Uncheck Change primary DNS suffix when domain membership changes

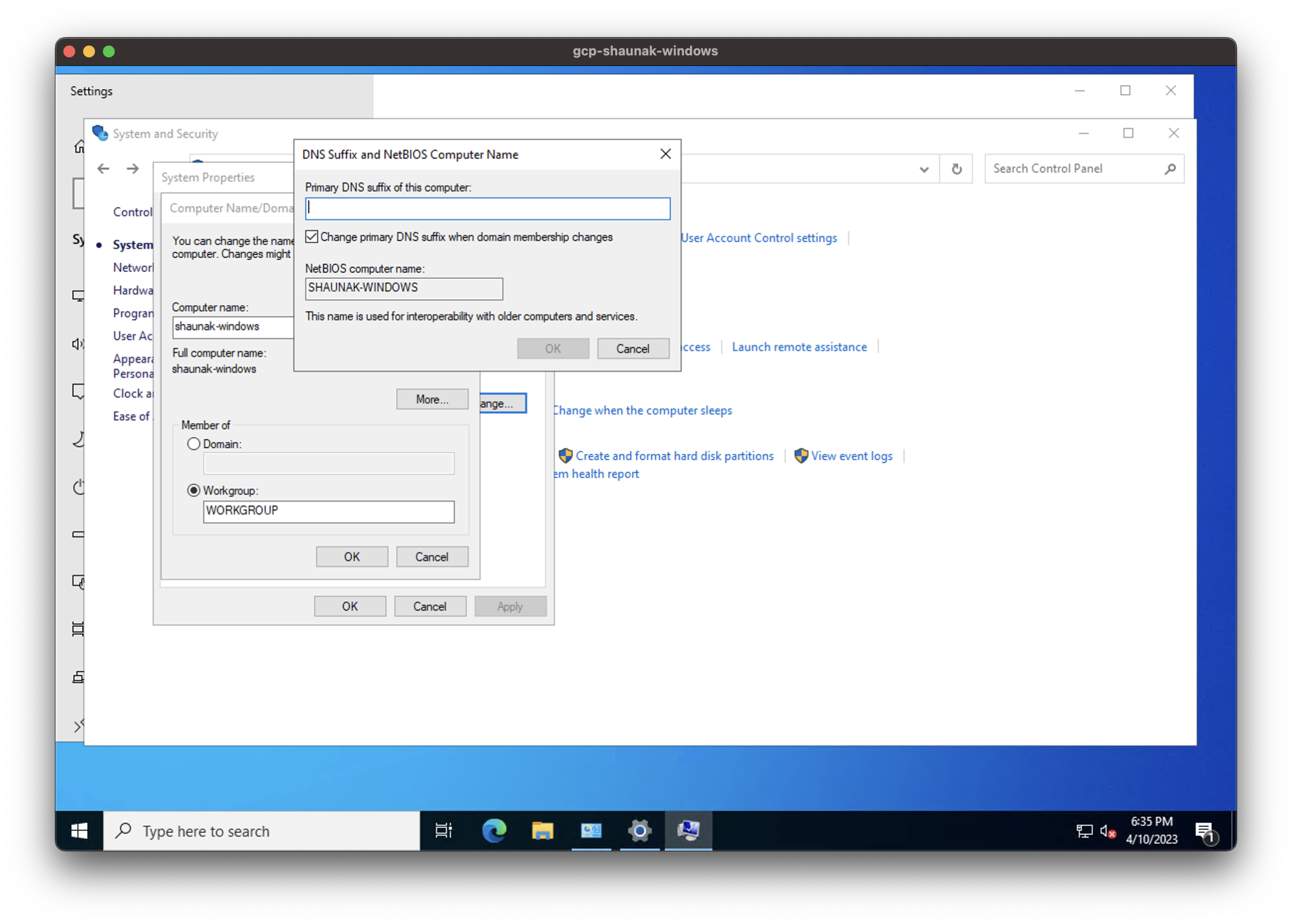coord(311,237)
